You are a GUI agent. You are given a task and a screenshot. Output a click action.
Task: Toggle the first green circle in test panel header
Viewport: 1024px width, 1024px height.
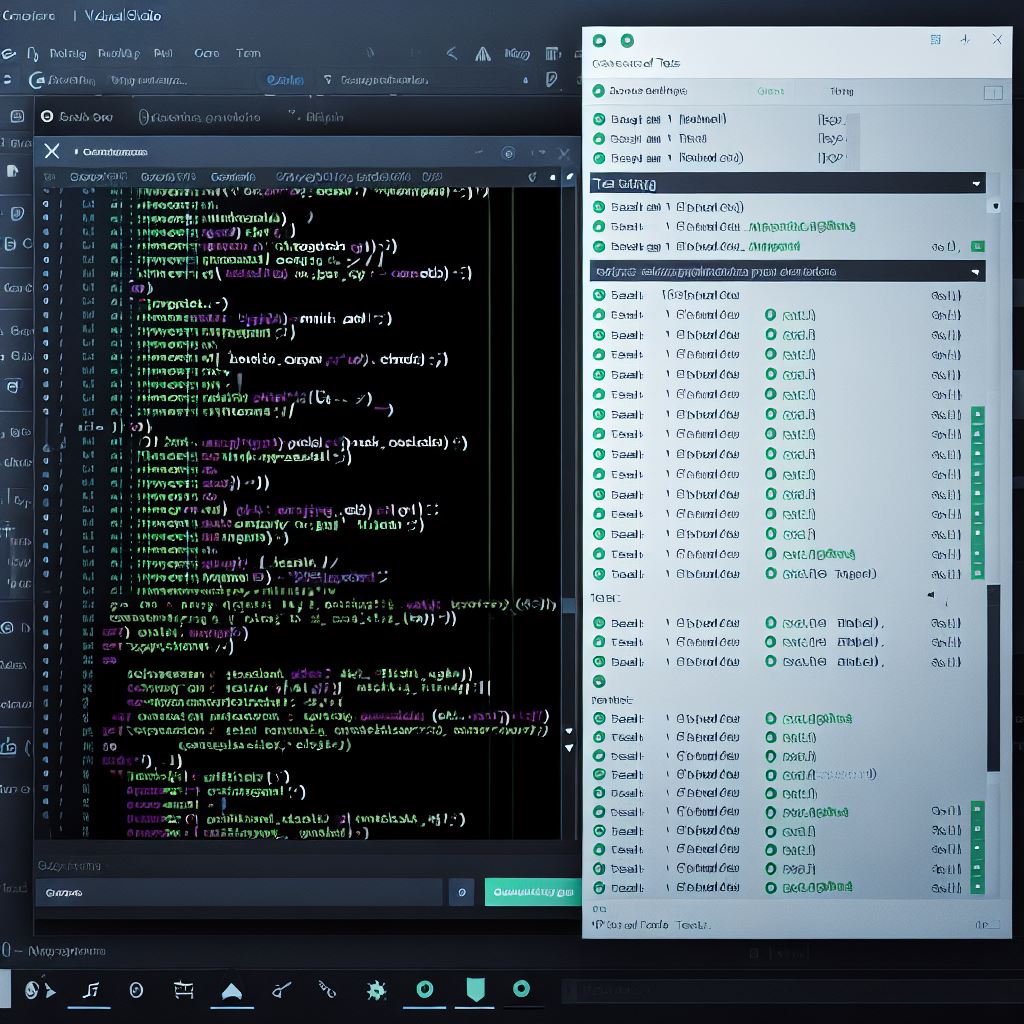(x=599, y=41)
